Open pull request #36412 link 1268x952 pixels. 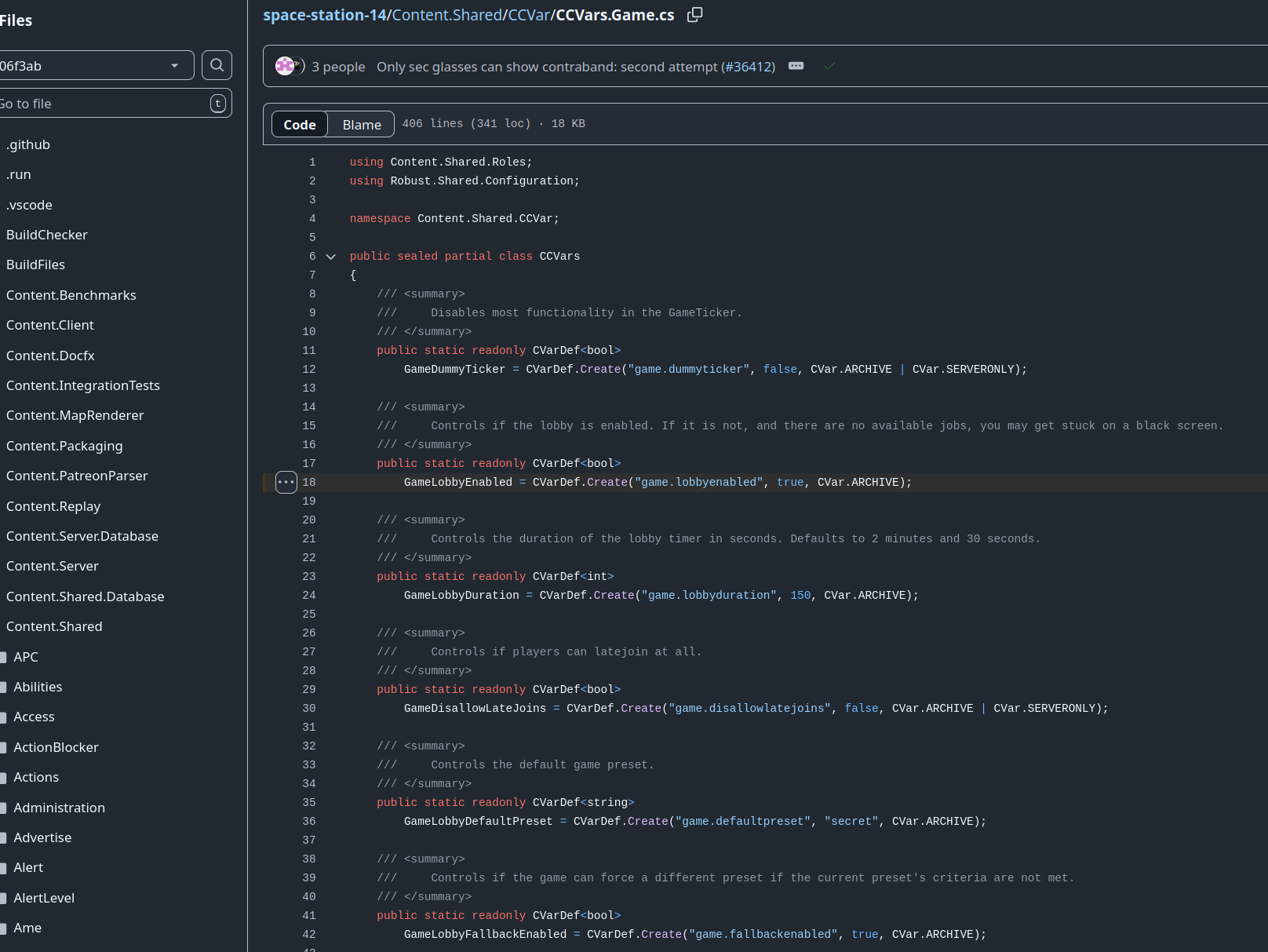(748, 67)
